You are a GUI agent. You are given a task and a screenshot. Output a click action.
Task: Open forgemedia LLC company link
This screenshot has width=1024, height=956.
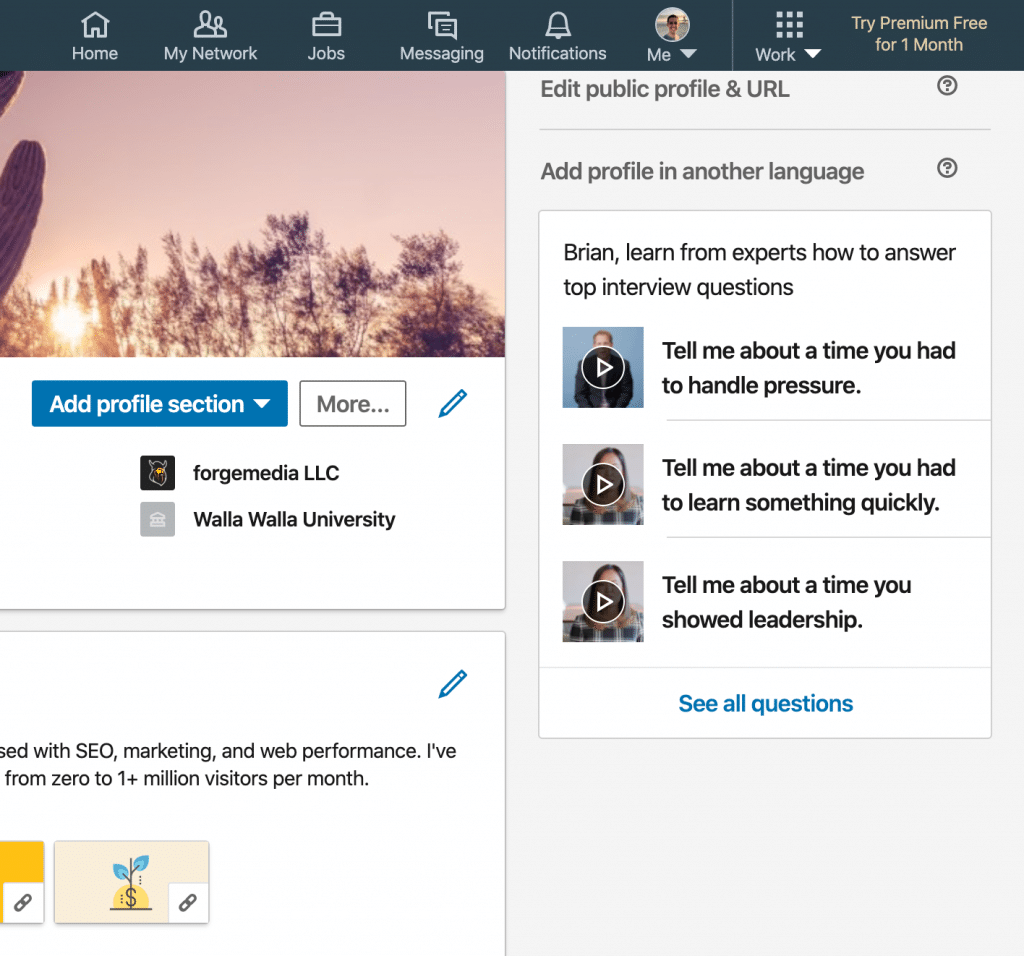point(266,473)
